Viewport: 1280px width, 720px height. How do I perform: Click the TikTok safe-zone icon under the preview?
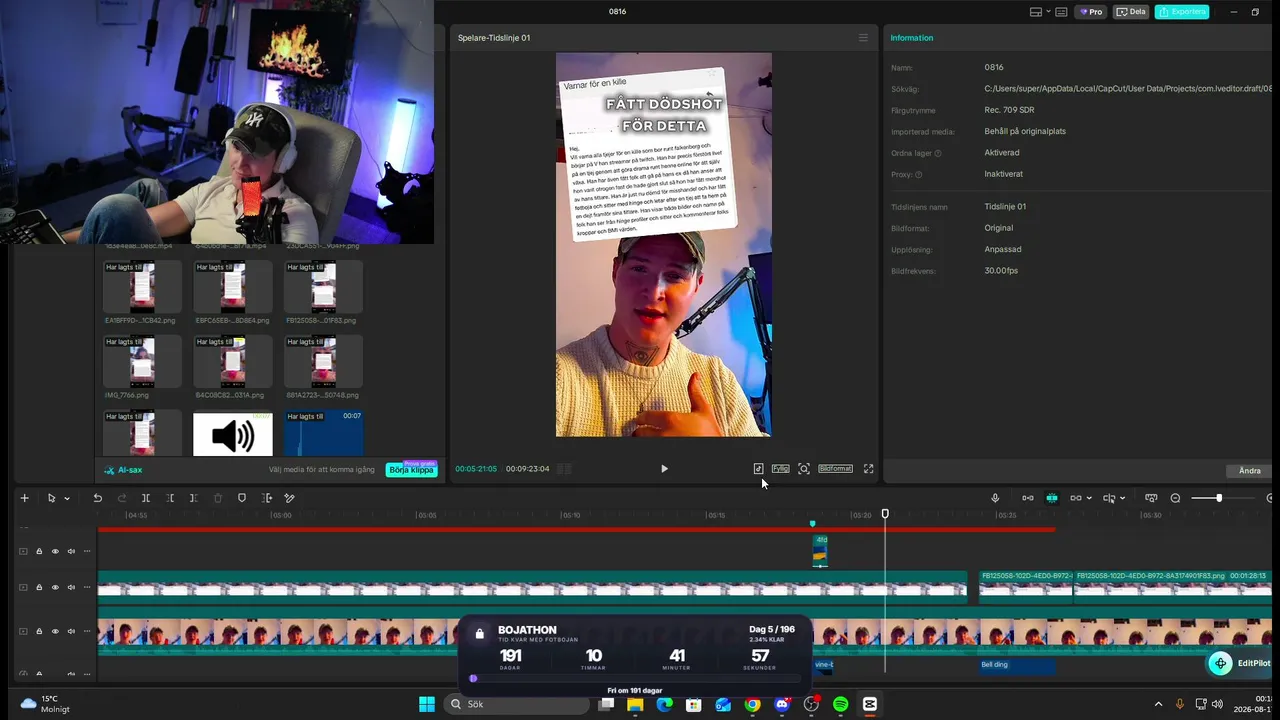[x=758, y=468]
